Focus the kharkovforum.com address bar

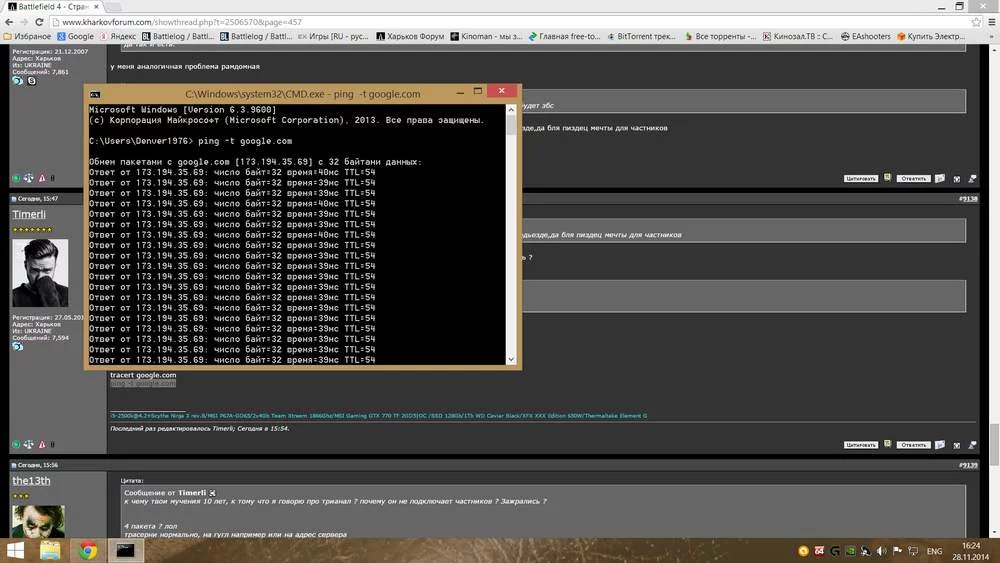[x=510, y=22]
